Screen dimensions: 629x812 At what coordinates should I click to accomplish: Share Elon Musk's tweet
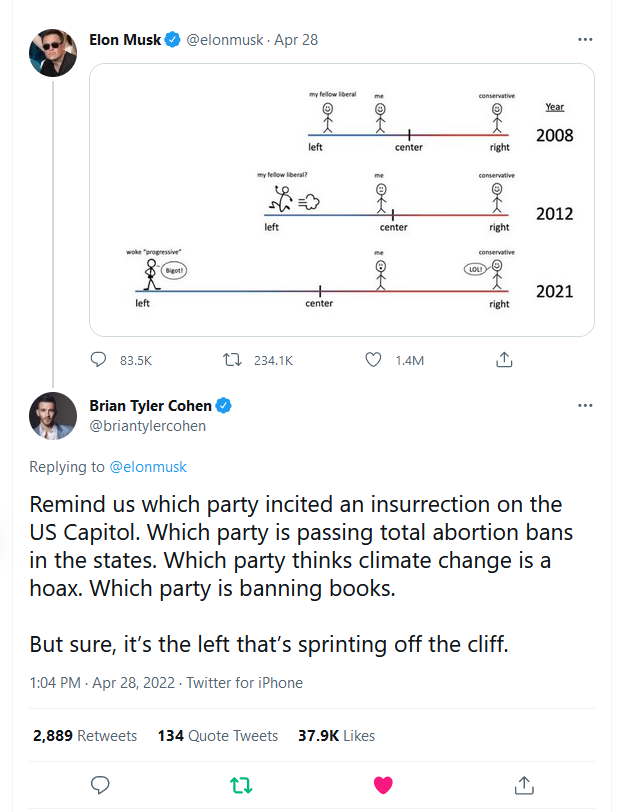(505, 359)
